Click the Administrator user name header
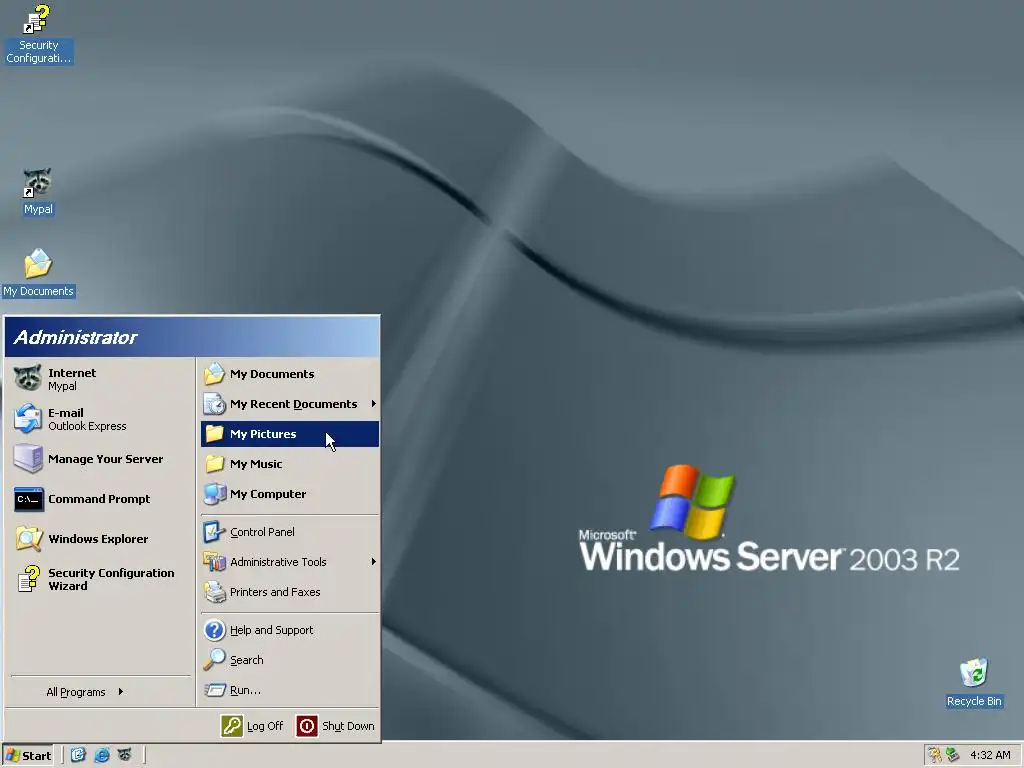This screenshot has height=768, width=1024. [76, 337]
